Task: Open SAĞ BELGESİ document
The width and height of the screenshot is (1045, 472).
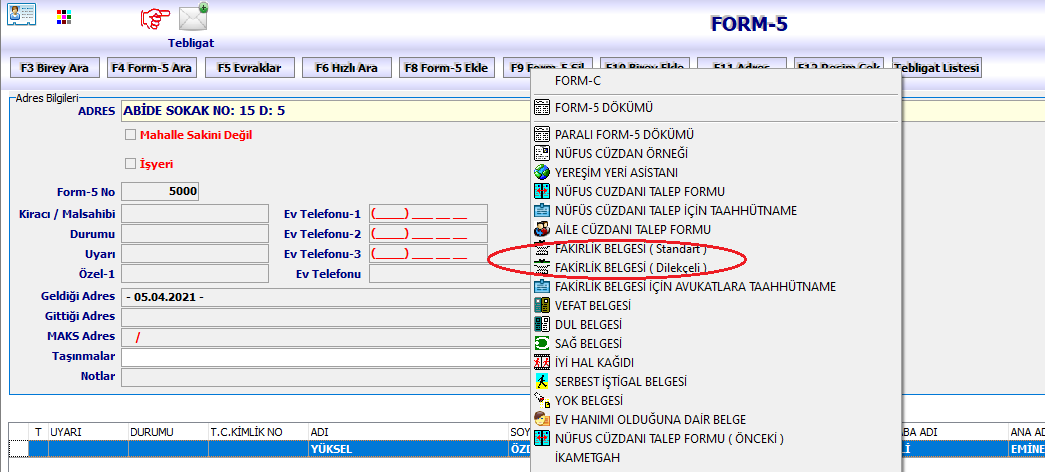Action: pyautogui.click(x=588, y=343)
